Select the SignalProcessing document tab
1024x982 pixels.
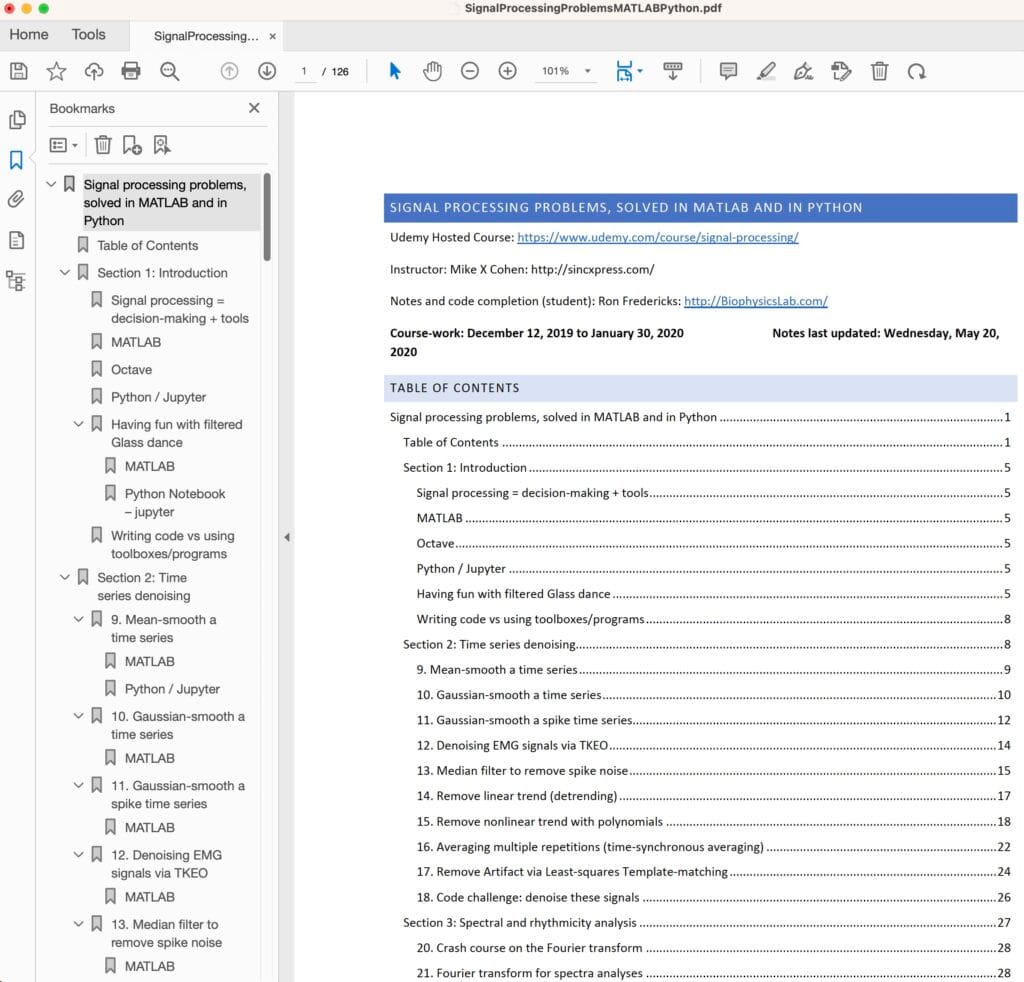coord(207,35)
